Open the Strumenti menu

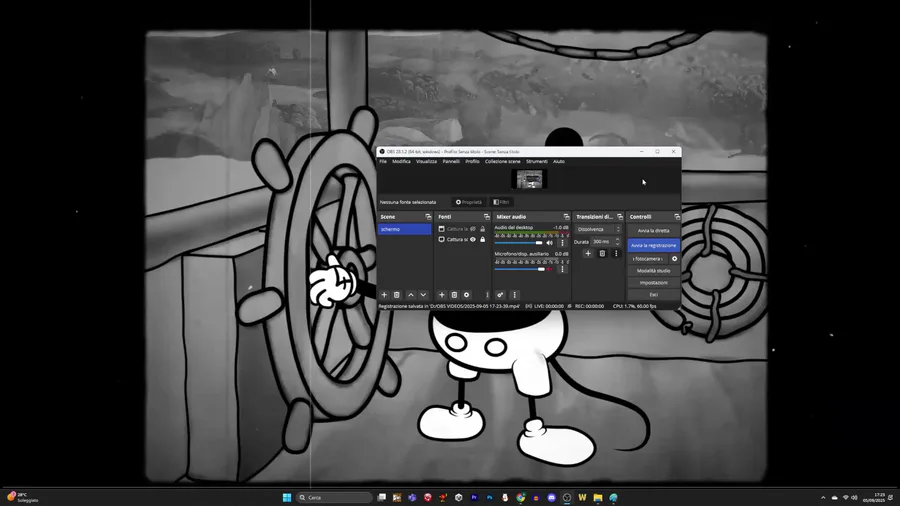537,162
